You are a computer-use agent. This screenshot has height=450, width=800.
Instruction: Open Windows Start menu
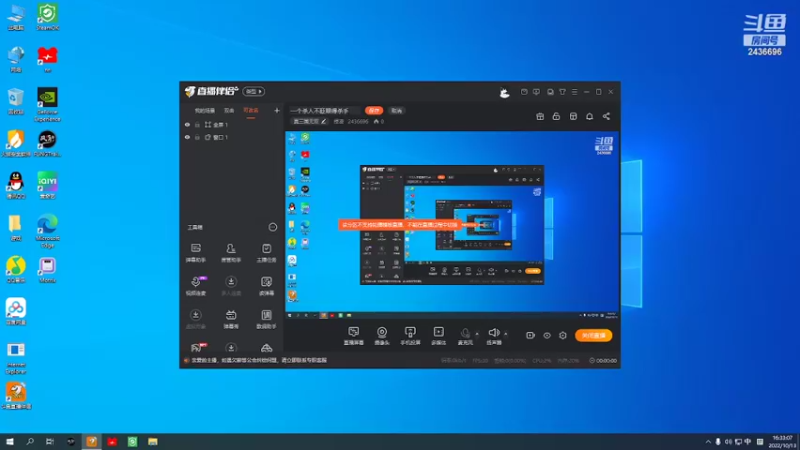[10, 442]
